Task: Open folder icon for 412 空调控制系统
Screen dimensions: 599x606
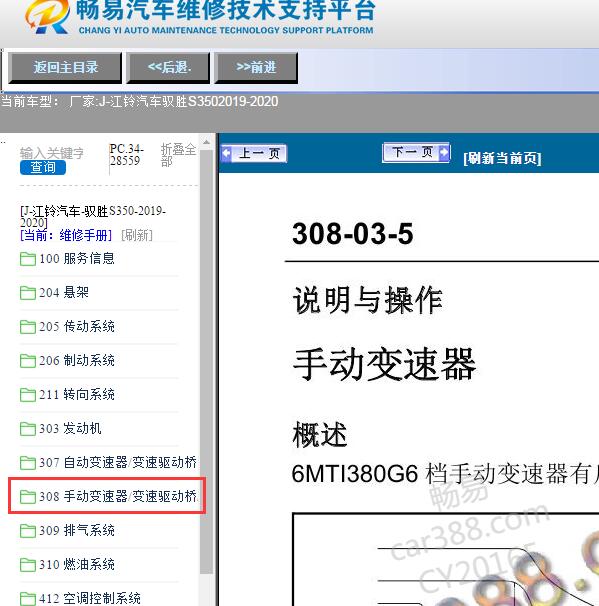Action: (28, 599)
